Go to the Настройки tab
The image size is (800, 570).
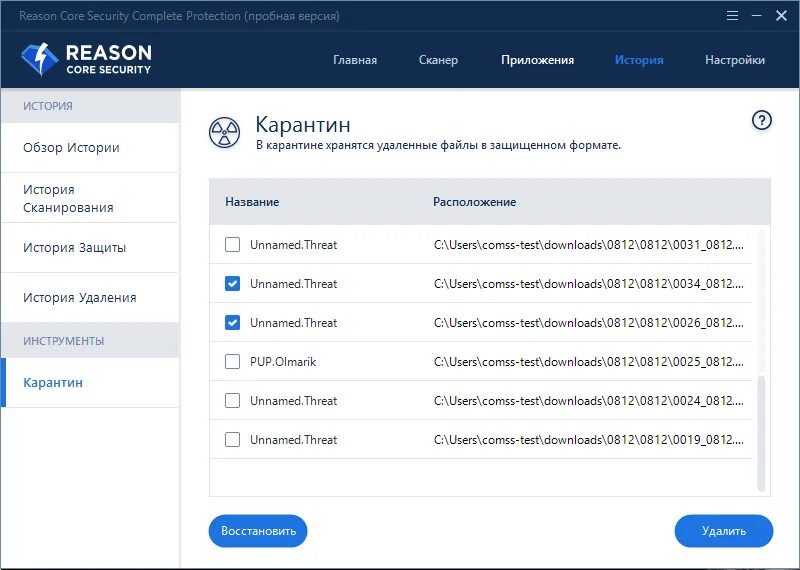tap(735, 60)
